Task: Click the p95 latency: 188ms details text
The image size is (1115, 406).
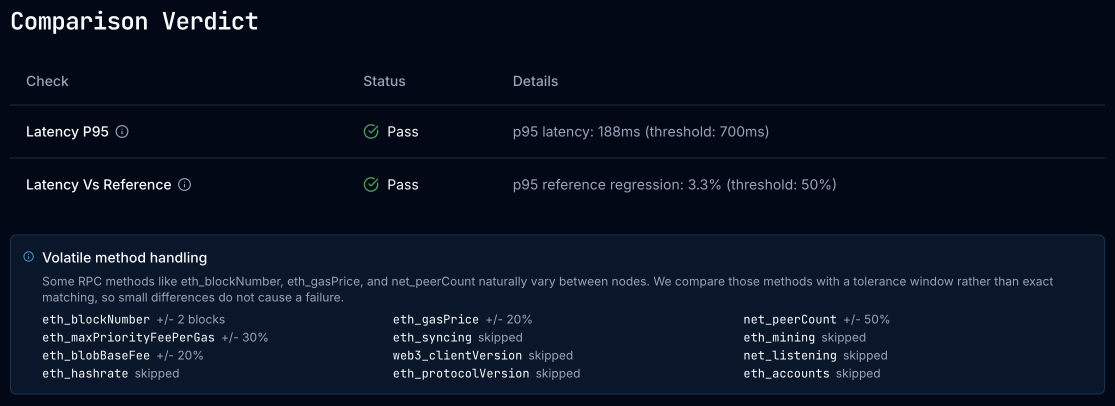Action: (641, 132)
